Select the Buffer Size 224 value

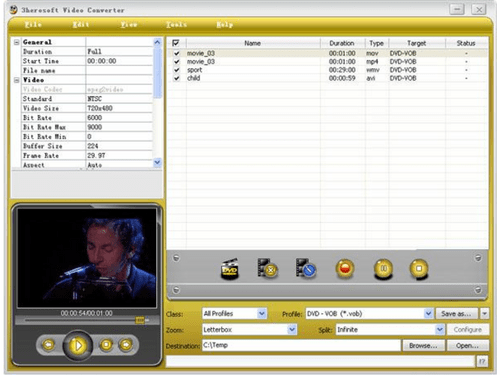[x=119, y=146]
